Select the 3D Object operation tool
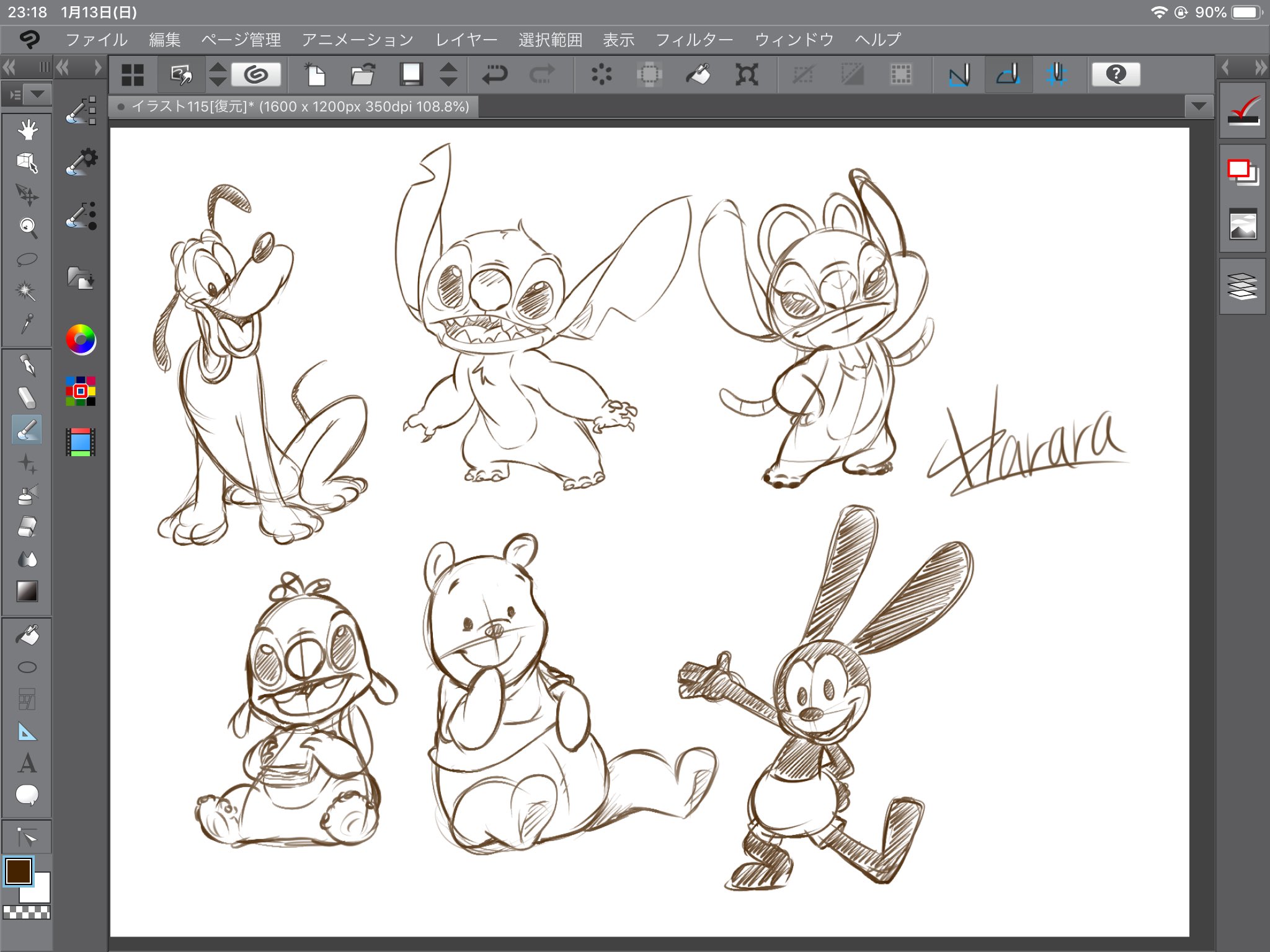 click(27, 162)
